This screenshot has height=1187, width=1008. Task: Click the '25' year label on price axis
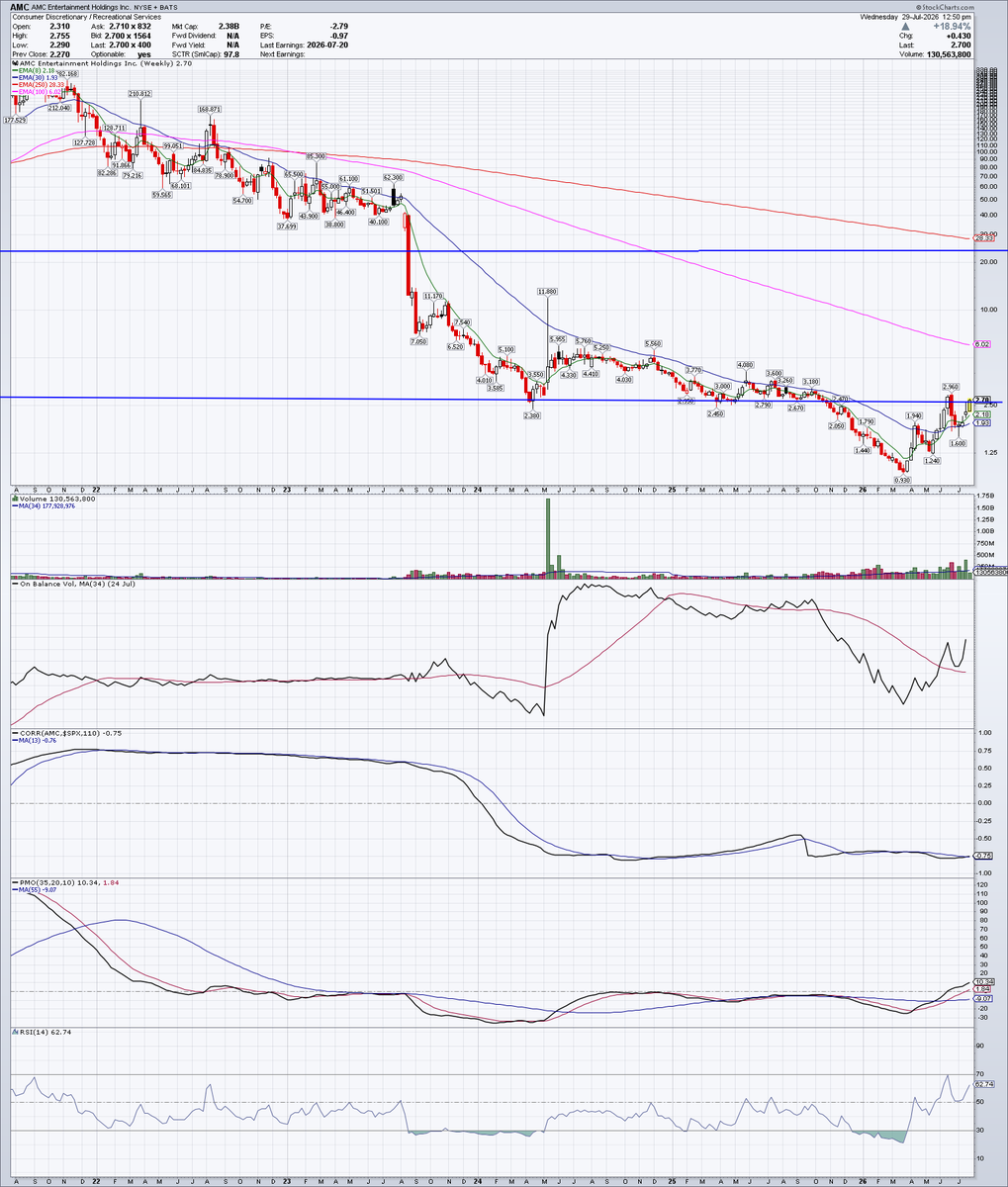click(670, 489)
